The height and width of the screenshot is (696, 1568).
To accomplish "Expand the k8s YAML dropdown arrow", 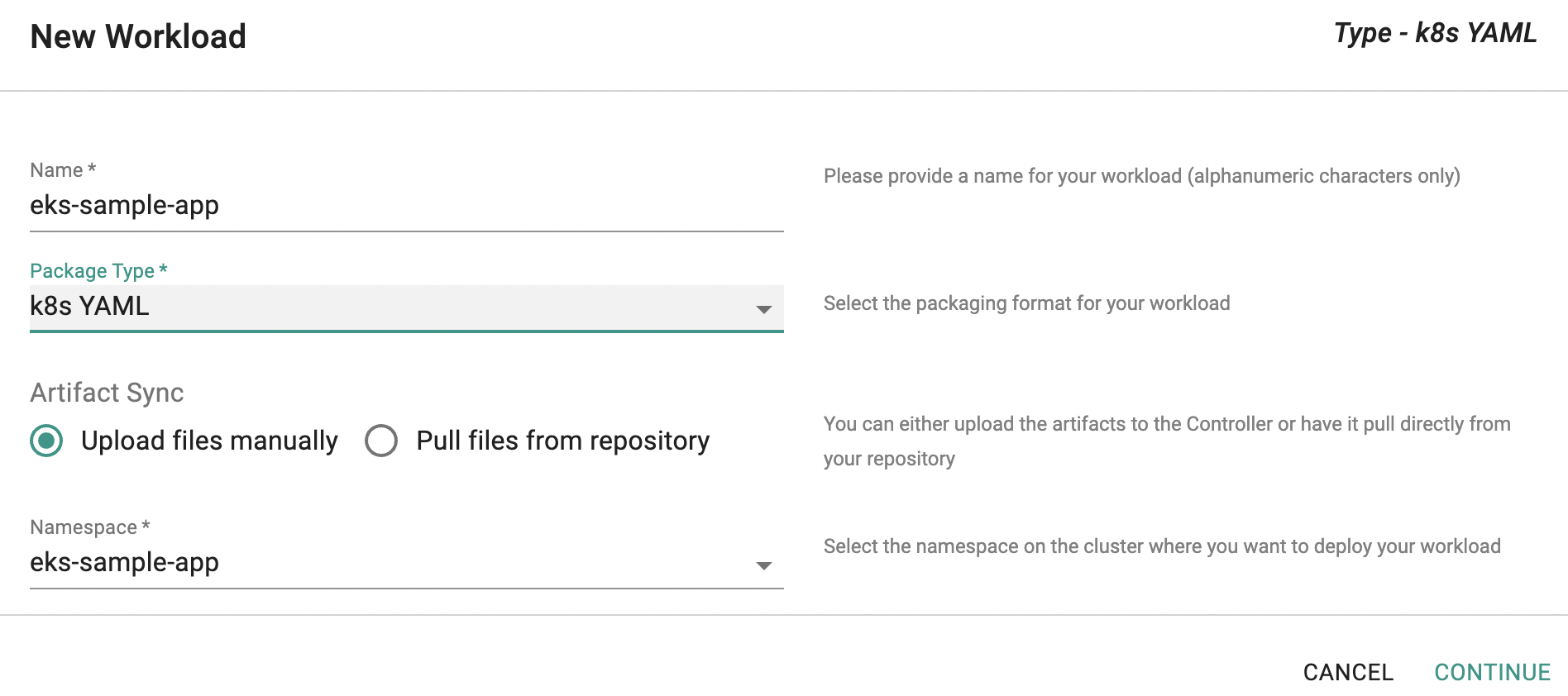I will tap(764, 310).
